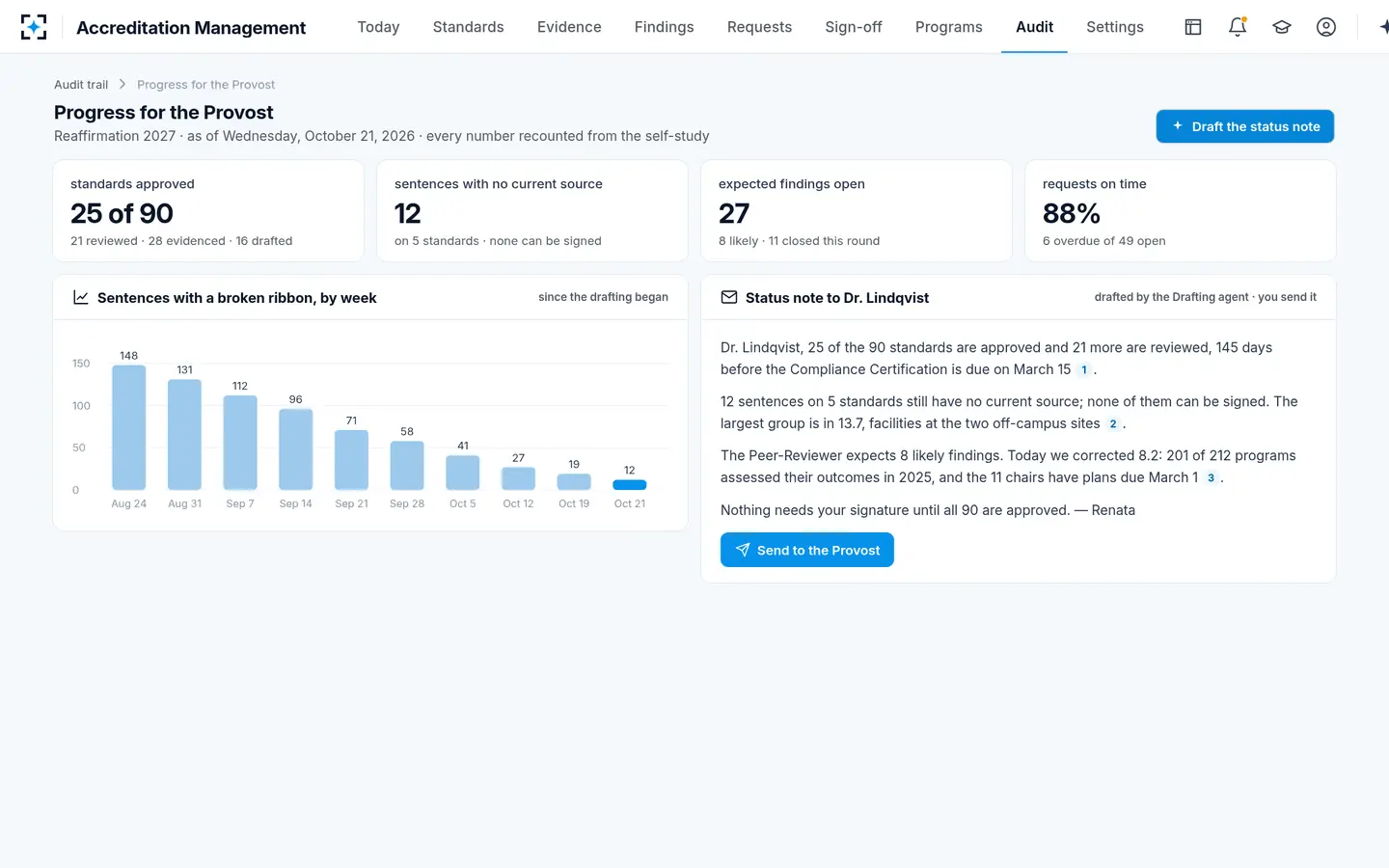Switch to the Programs tab

pyautogui.click(x=949, y=27)
